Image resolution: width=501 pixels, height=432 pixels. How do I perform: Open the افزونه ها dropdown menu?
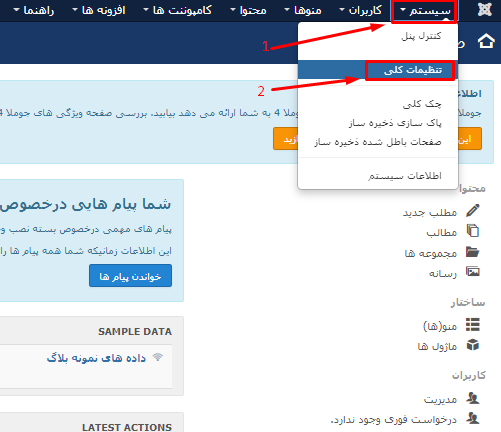click(x=99, y=11)
